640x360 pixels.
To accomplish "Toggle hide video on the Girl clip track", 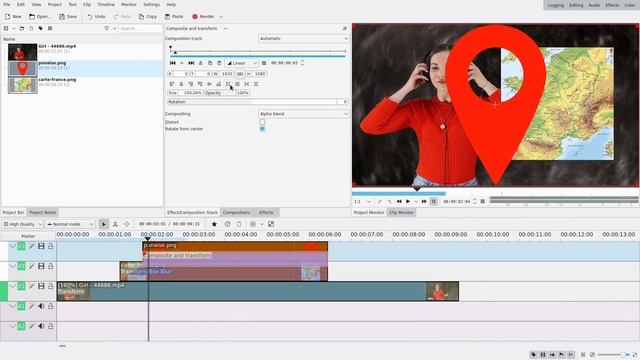I will click(41, 287).
